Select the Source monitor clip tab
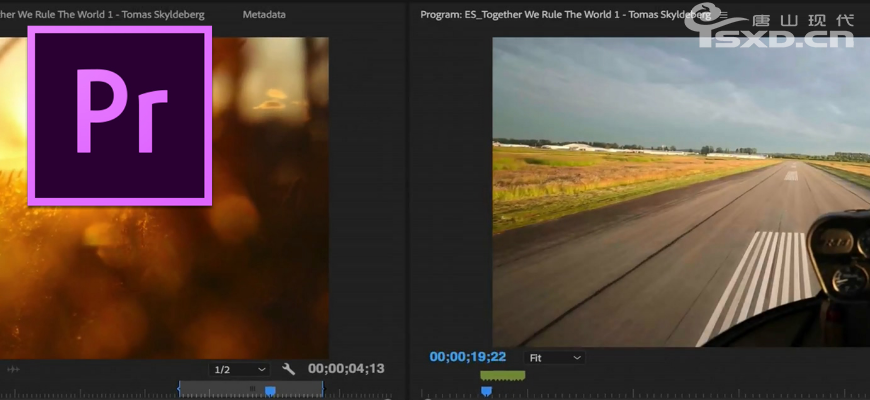 (102, 14)
